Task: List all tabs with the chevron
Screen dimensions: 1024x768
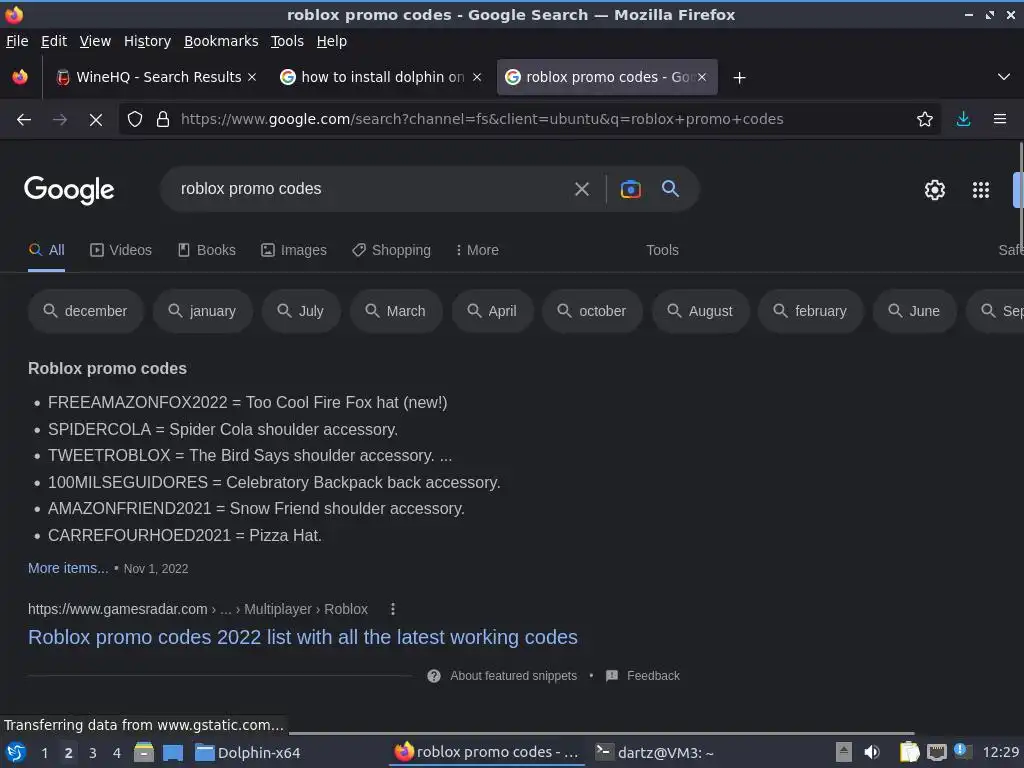Action: point(1004,77)
